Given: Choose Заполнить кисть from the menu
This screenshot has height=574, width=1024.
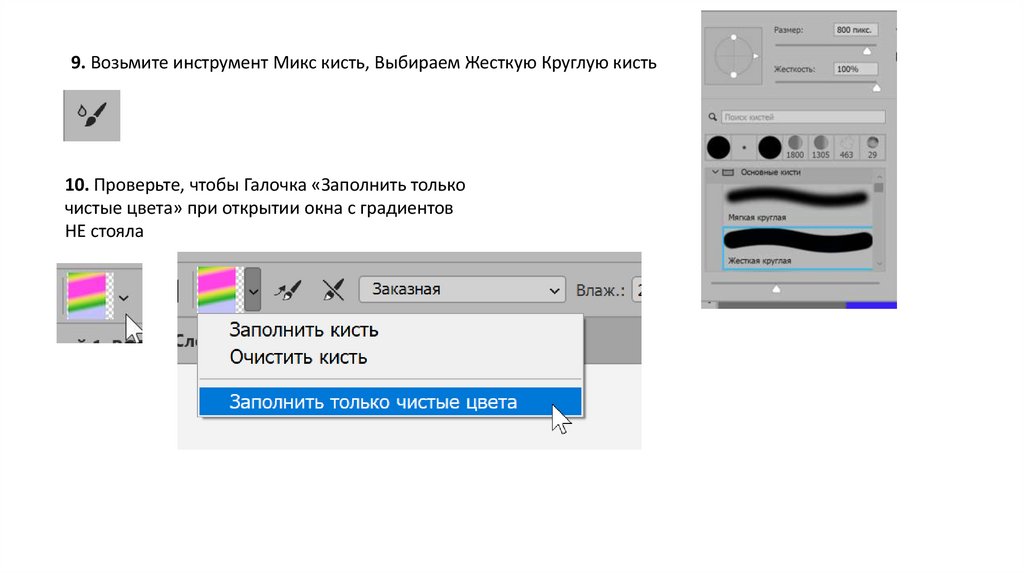Looking at the screenshot, I should click(304, 330).
